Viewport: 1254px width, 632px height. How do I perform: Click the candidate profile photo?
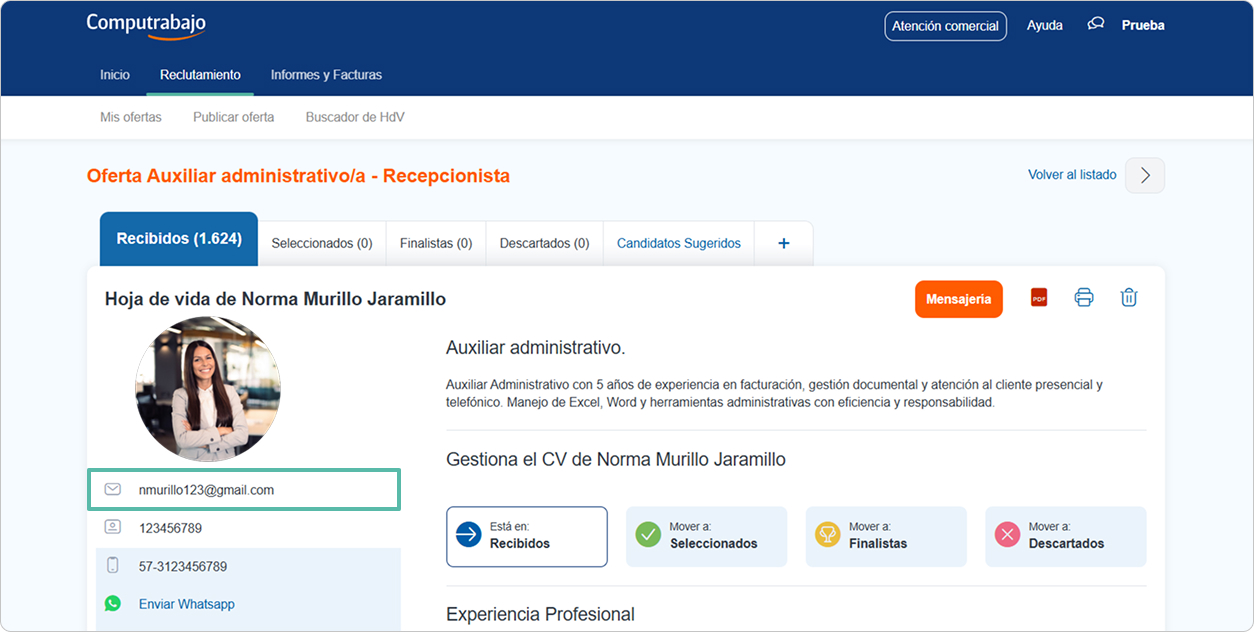point(208,389)
